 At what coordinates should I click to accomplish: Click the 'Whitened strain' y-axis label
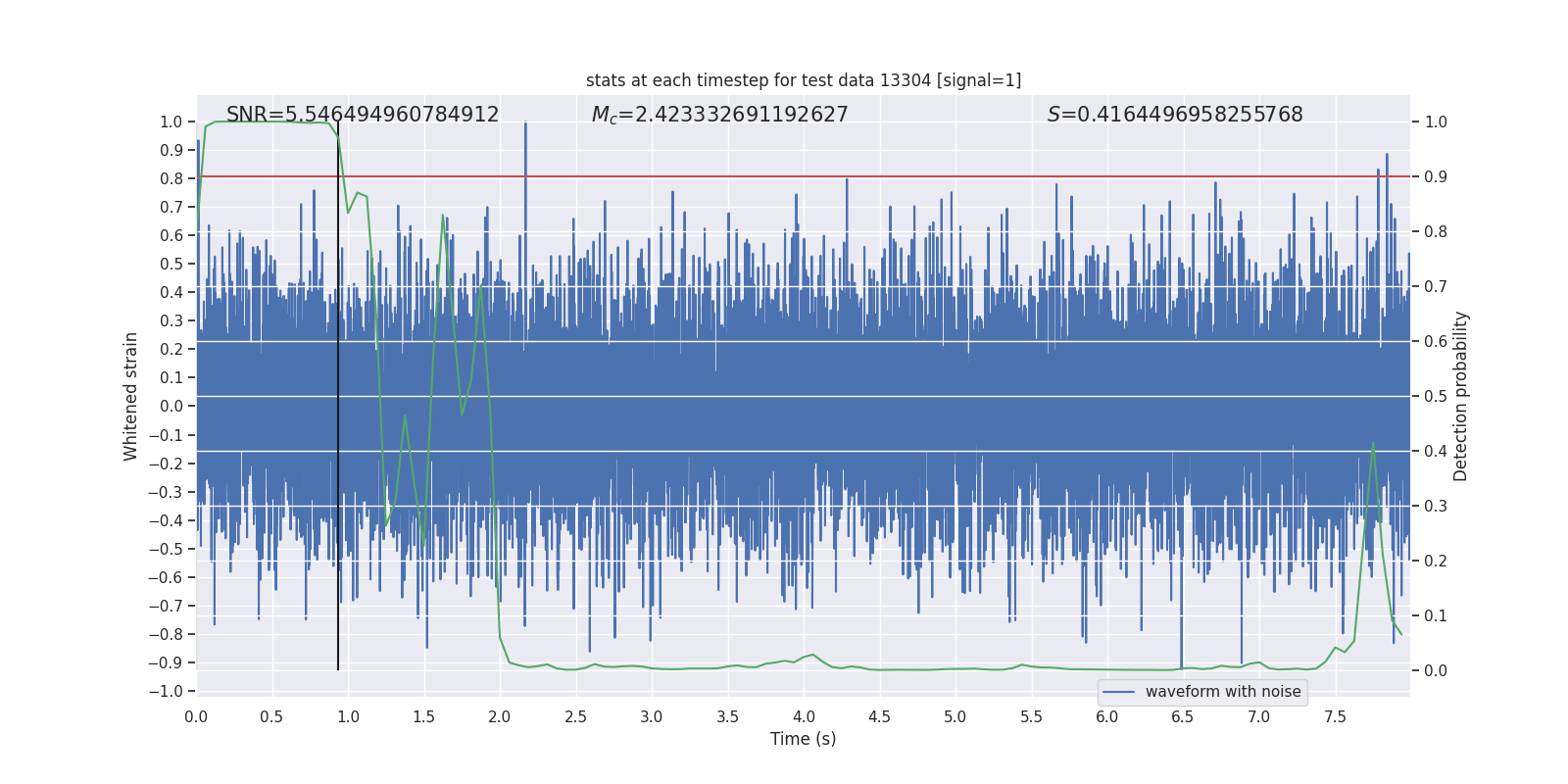[x=130, y=396]
